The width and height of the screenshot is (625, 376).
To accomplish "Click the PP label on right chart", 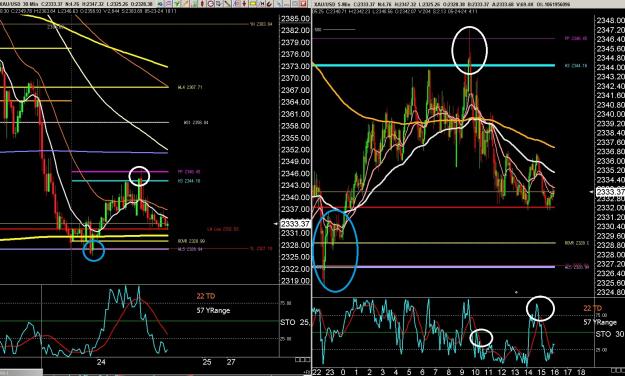I will click(x=576, y=39).
